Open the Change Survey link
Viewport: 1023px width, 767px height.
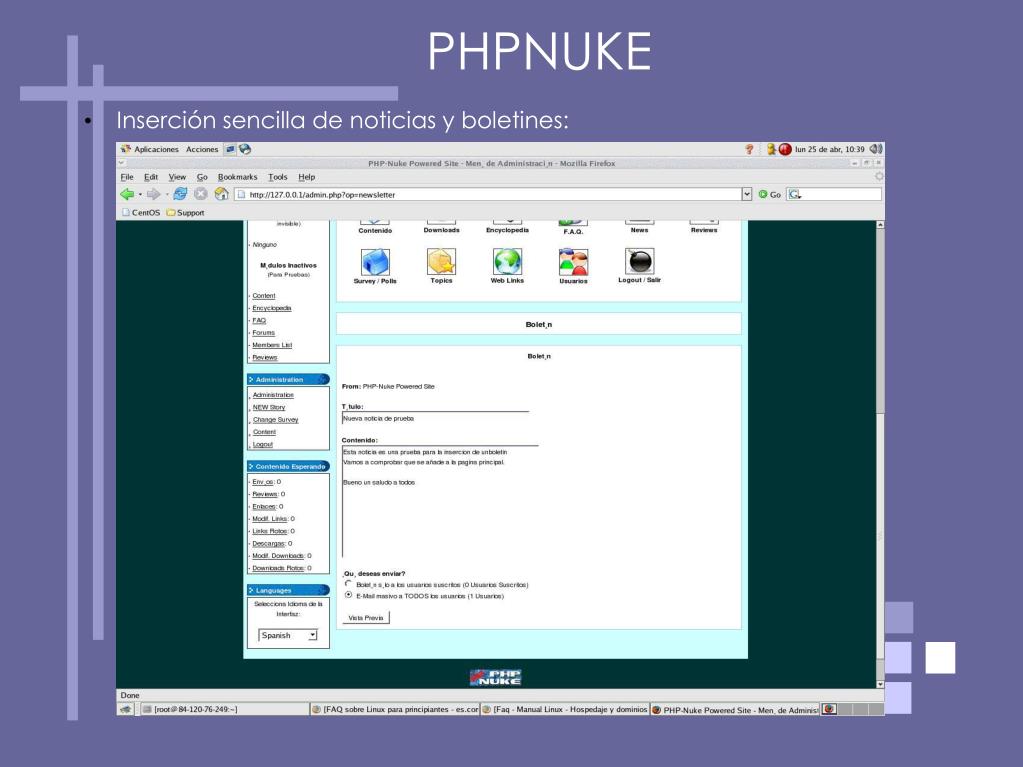point(275,419)
